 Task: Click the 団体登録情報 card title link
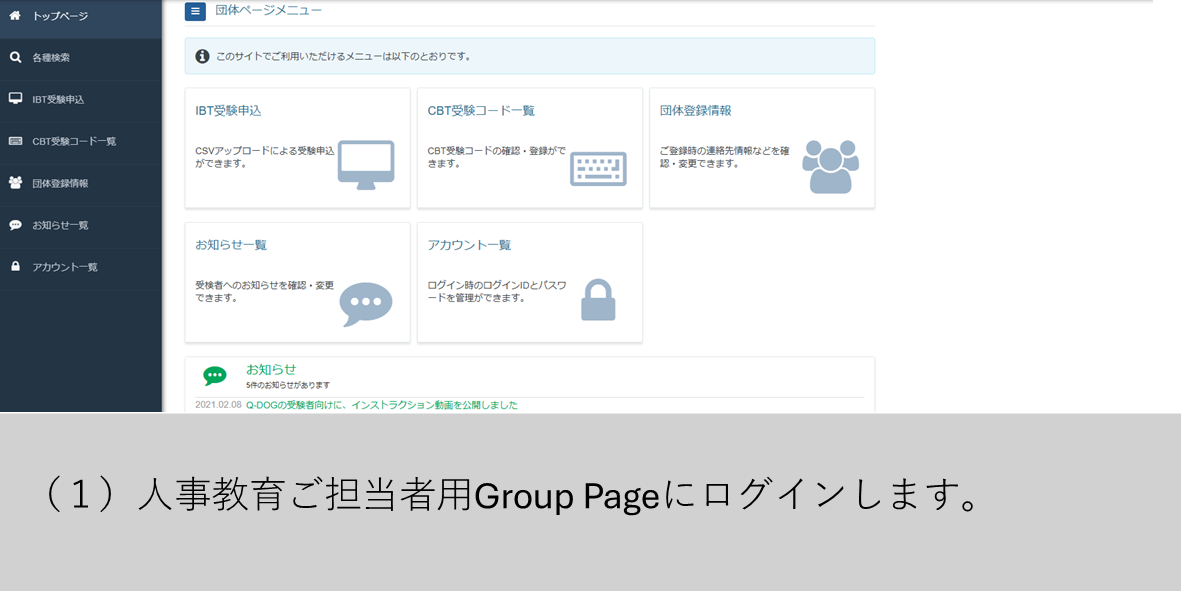[x=696, y=111]
